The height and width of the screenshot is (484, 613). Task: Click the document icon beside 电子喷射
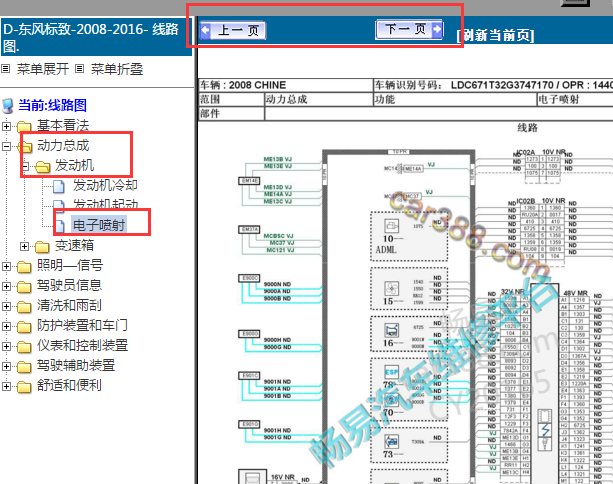tap(60, 226)
